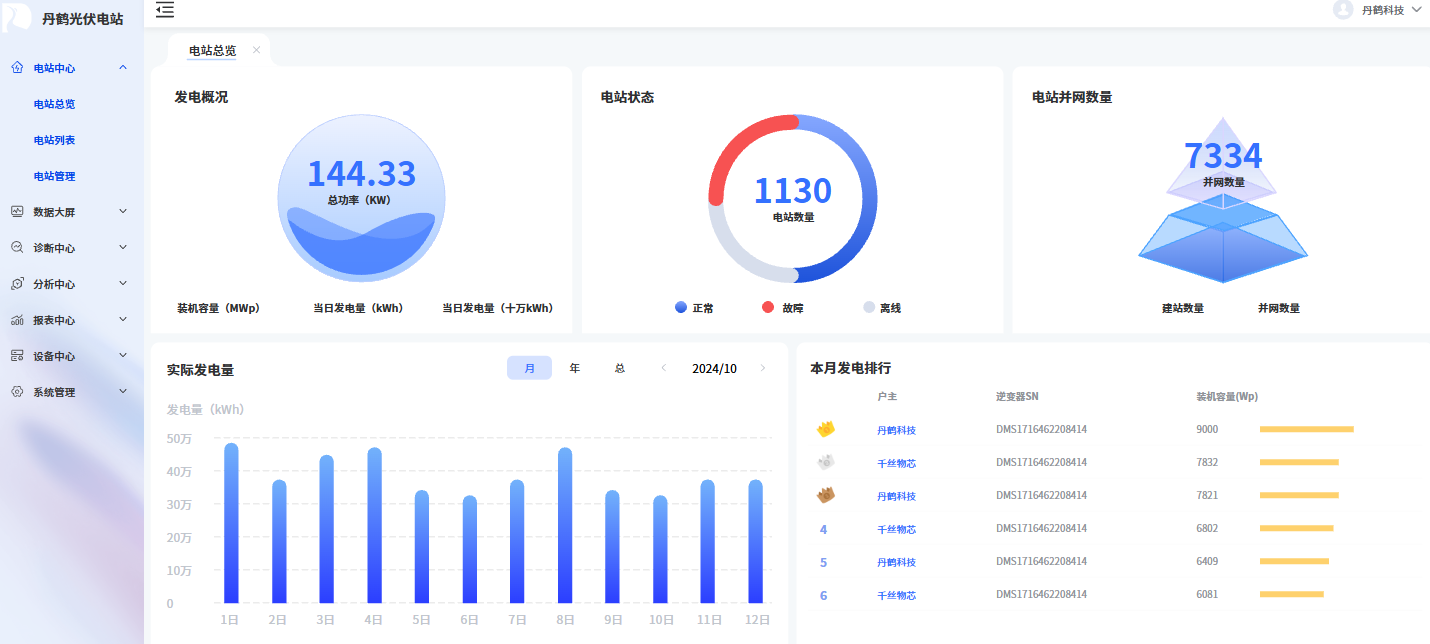Toggle the 离线 legend item
The height and width of the screenshot is (644, 1430).
881,308
